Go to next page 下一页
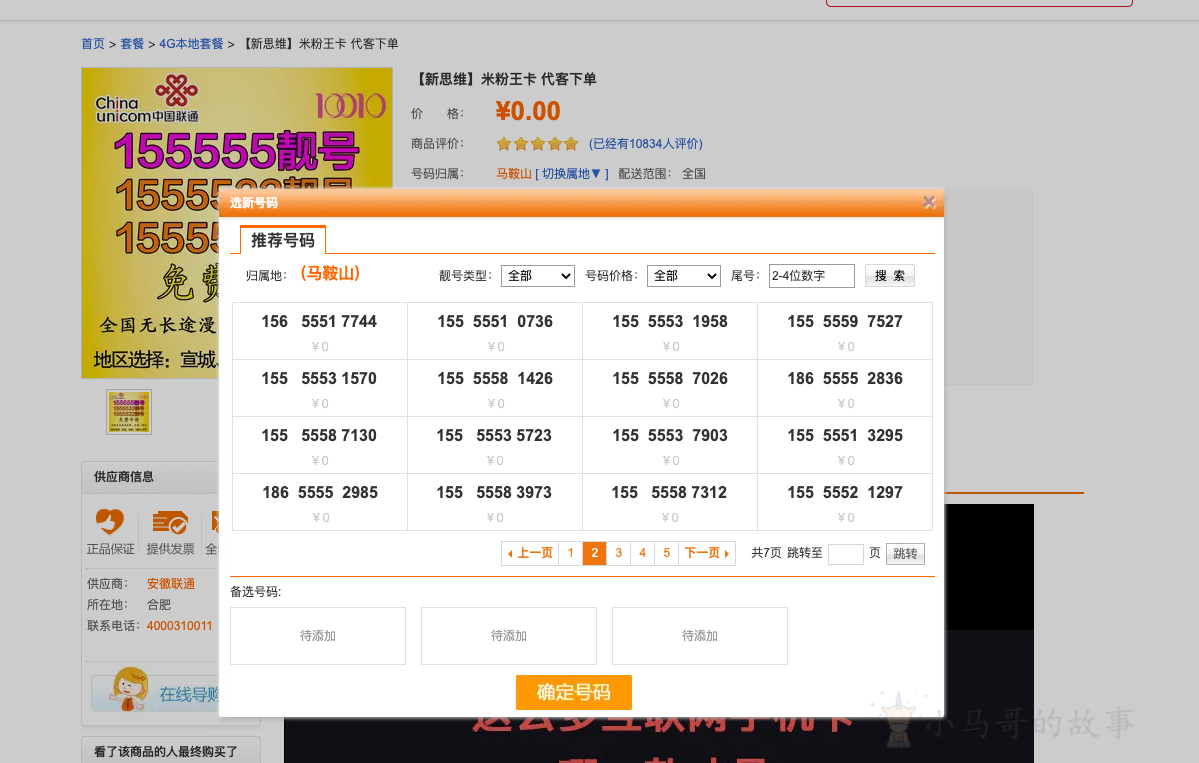The image size is (1199, 763). [707, 553]
